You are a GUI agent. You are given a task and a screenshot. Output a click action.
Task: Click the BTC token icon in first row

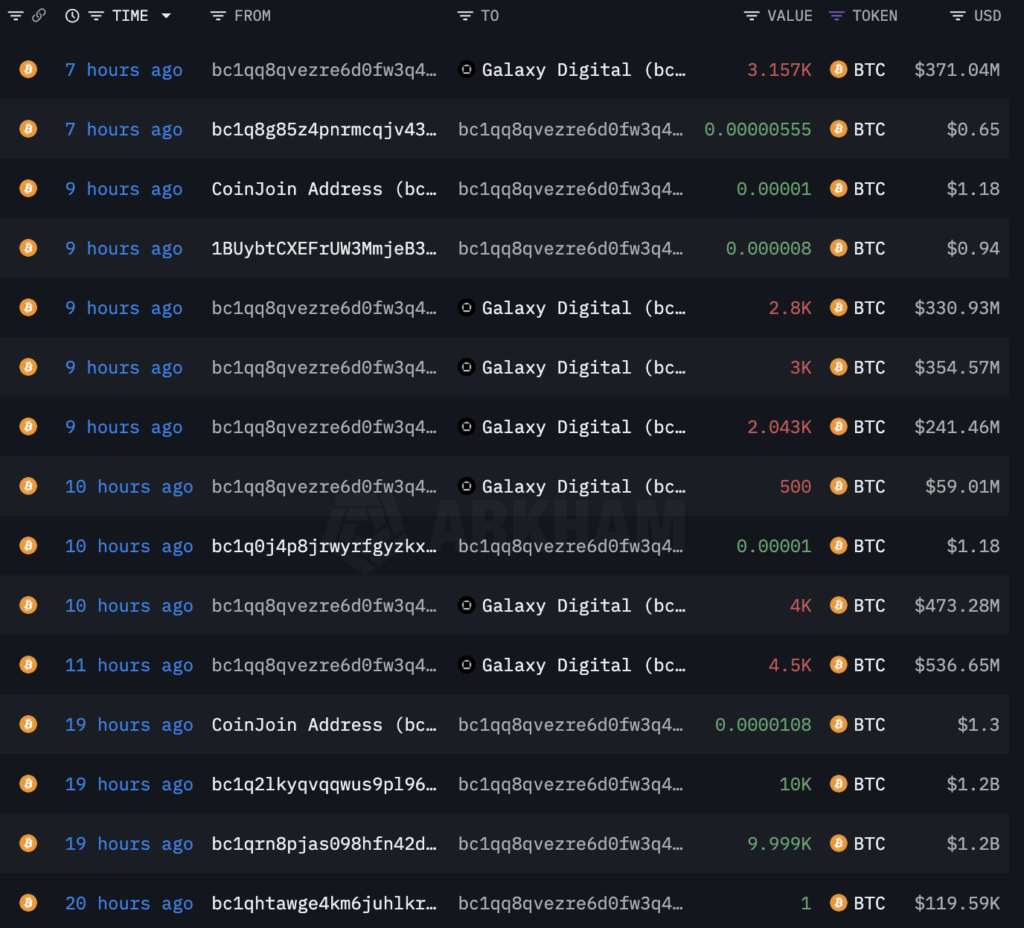coord(838,70)
